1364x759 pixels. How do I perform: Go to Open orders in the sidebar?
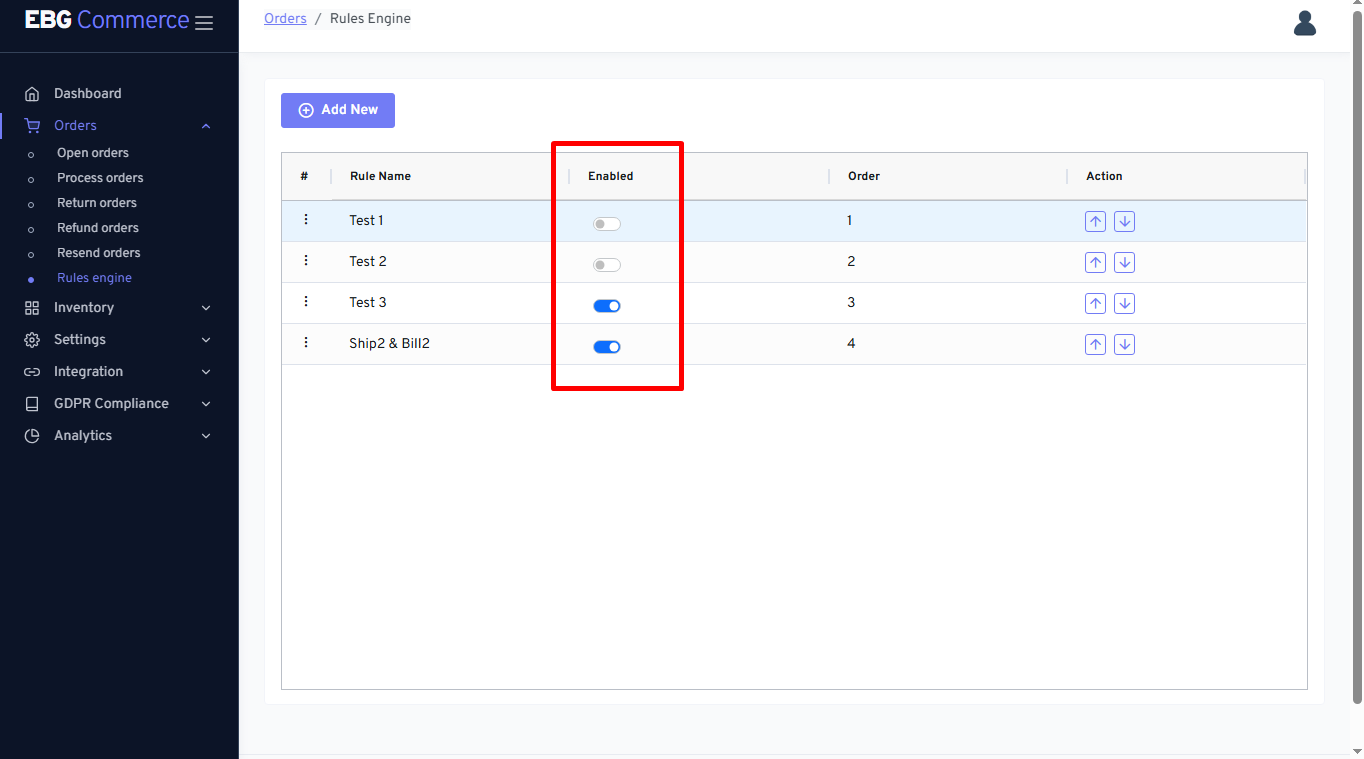click(93, 153)
